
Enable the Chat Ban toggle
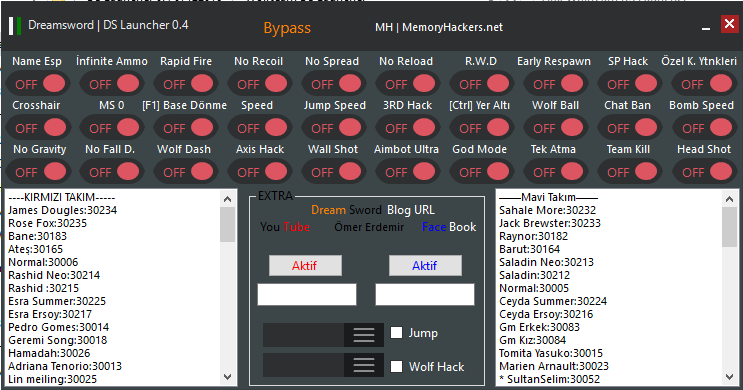[629, 128]
